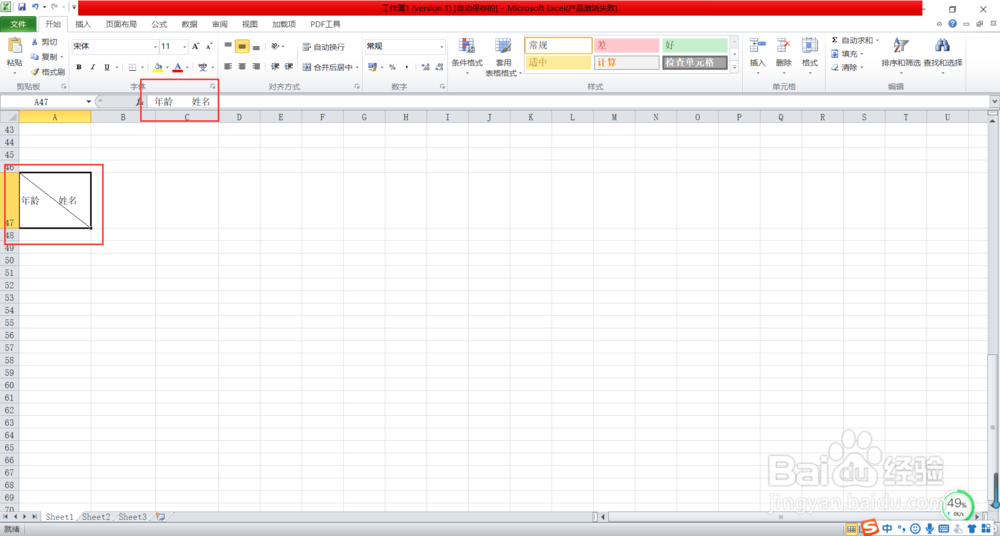Click the Delete cells (删除) icon
The width and height of the screenshot is (1000, 536).
(784, 46)
